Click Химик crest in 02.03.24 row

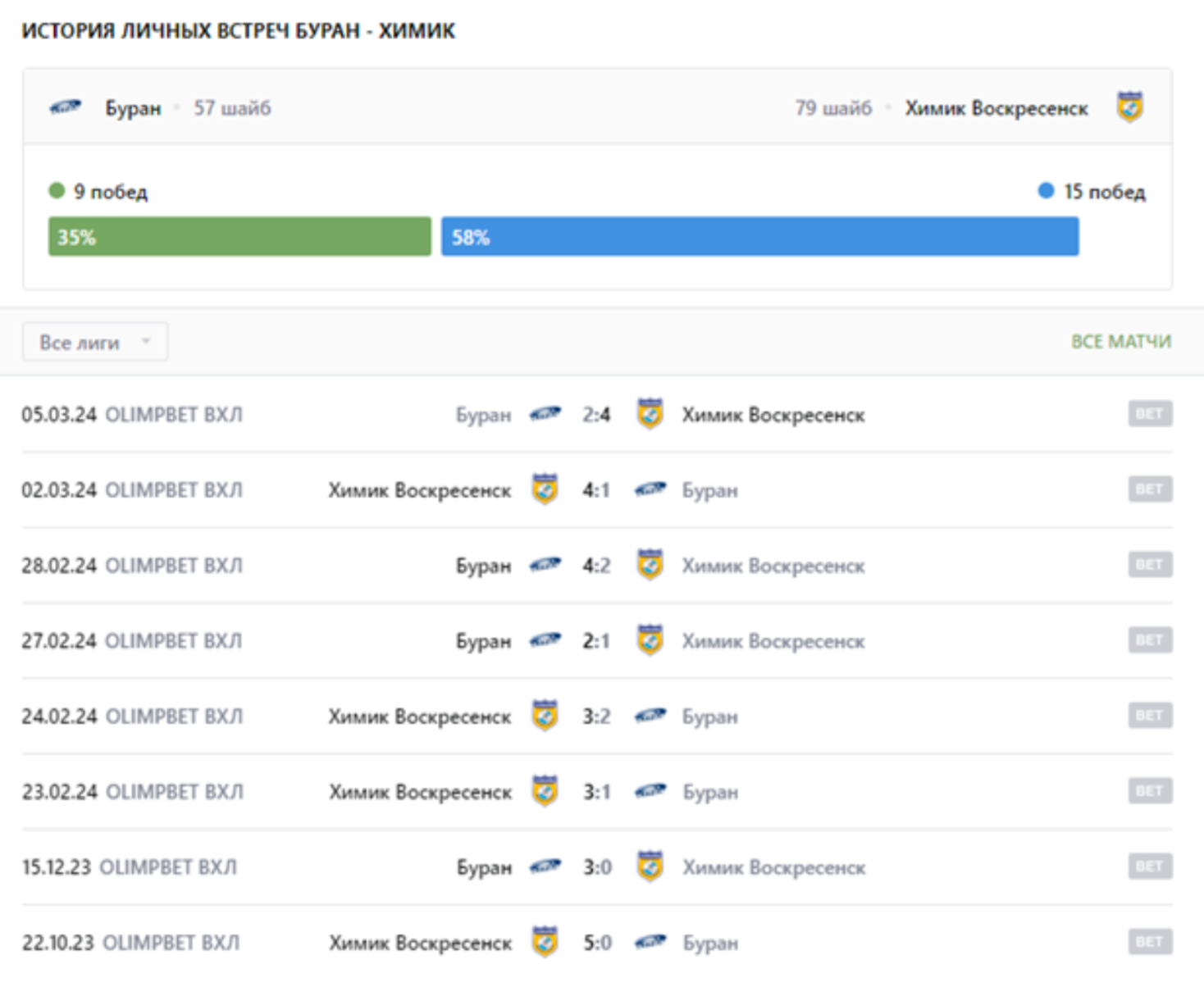tap(545, 489)
